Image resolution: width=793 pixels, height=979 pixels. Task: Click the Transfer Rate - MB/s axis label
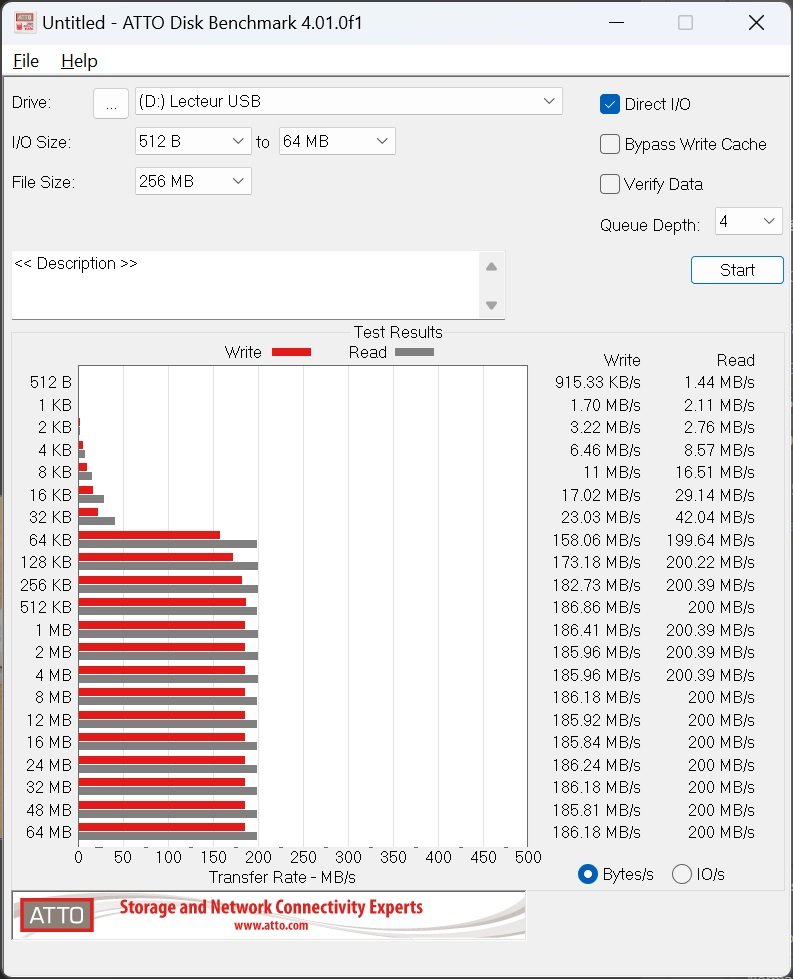pyautogui.click(x=282, y=877)
